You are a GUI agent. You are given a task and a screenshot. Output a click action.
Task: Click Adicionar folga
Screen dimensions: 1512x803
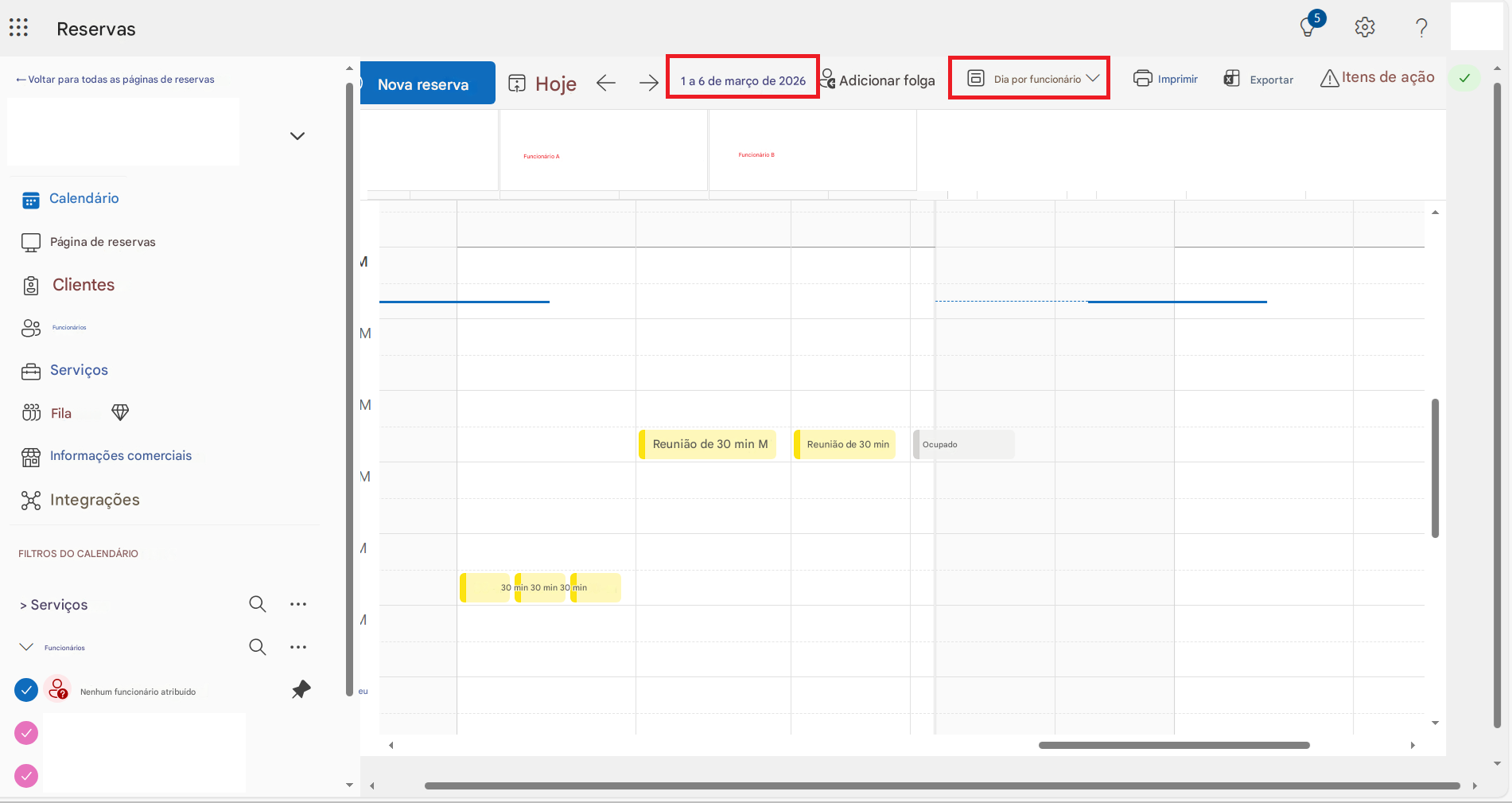887,80
